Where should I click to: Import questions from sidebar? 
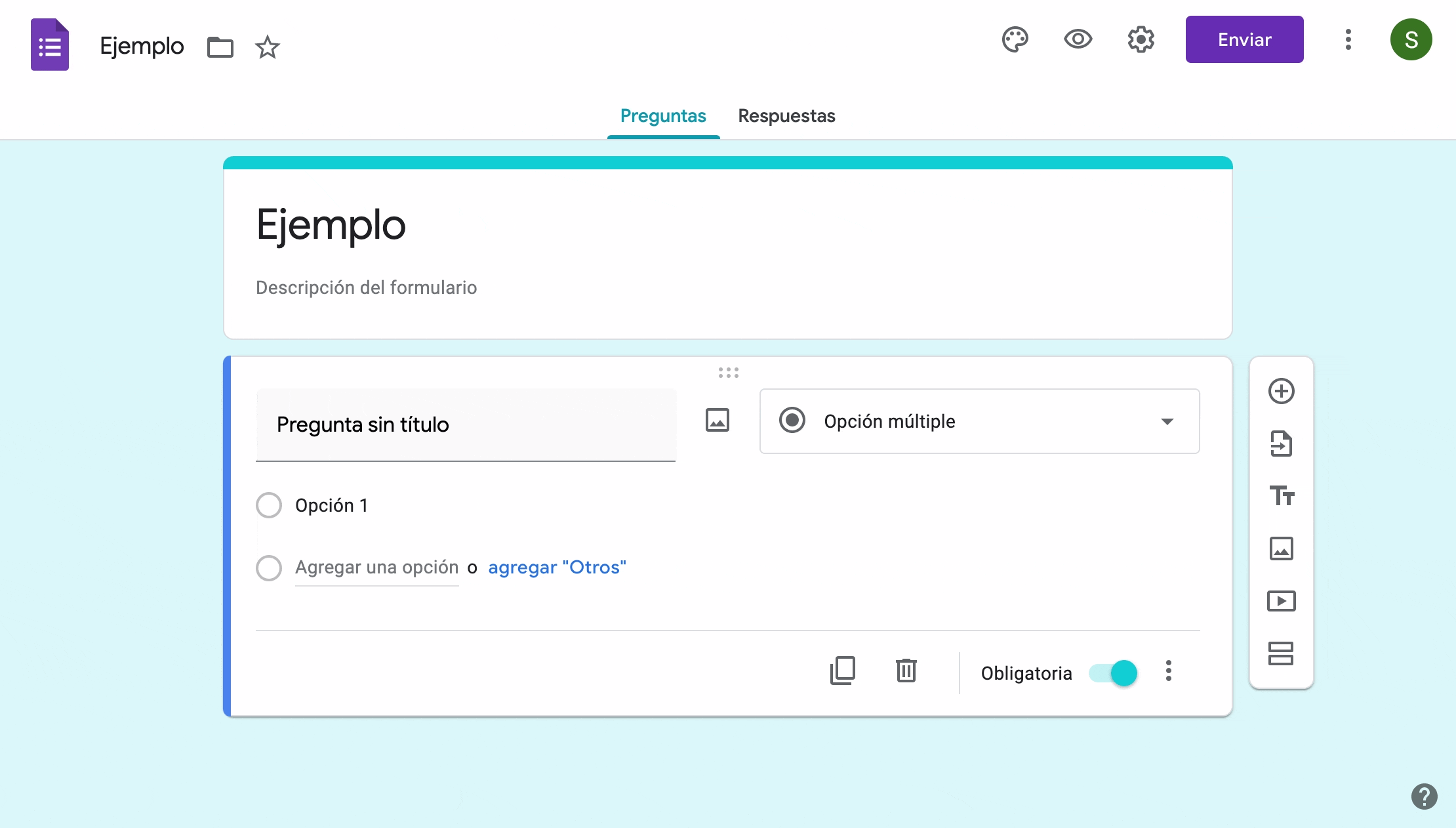1282,444
